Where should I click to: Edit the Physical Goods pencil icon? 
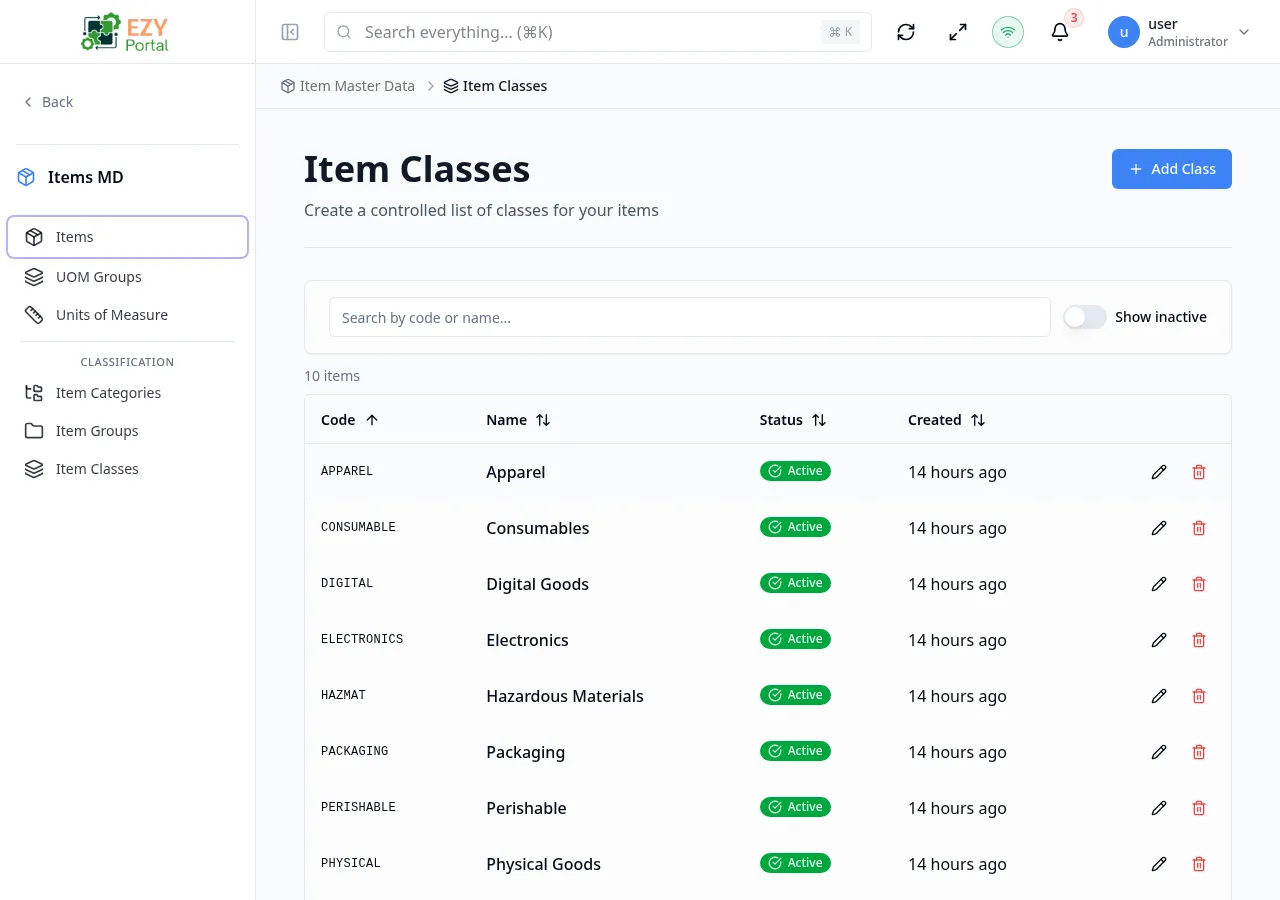coord(1159,864)
